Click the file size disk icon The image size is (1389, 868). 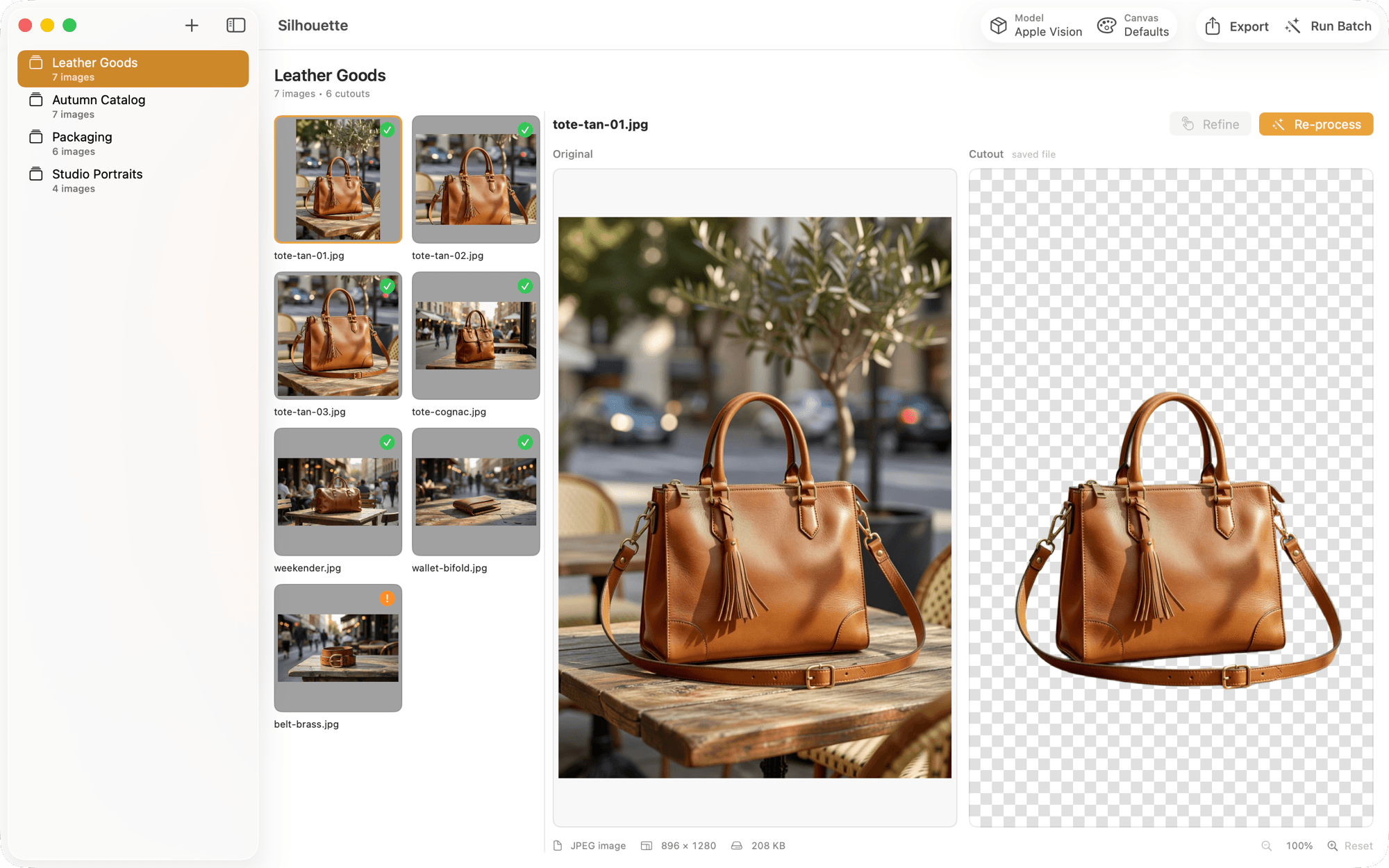pos(736,846)
